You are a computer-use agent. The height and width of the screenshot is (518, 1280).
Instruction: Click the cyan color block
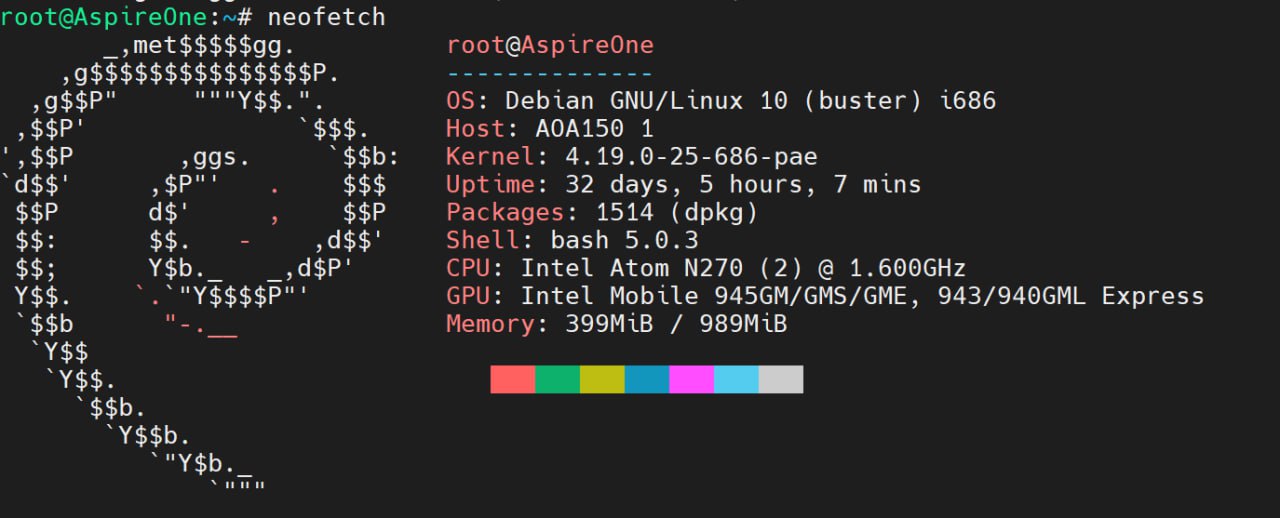click(x=736, y=379)
